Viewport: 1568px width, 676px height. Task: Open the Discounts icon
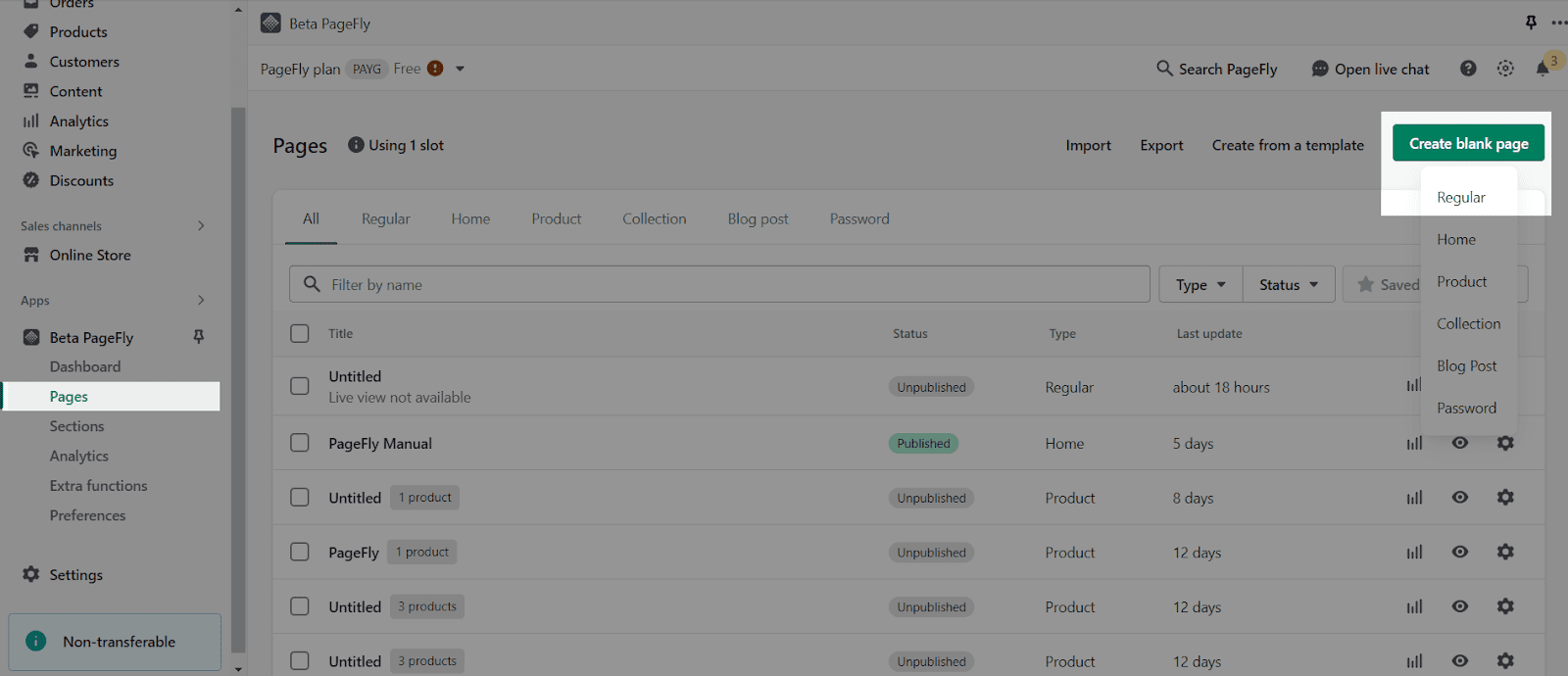tap(31, 180)
